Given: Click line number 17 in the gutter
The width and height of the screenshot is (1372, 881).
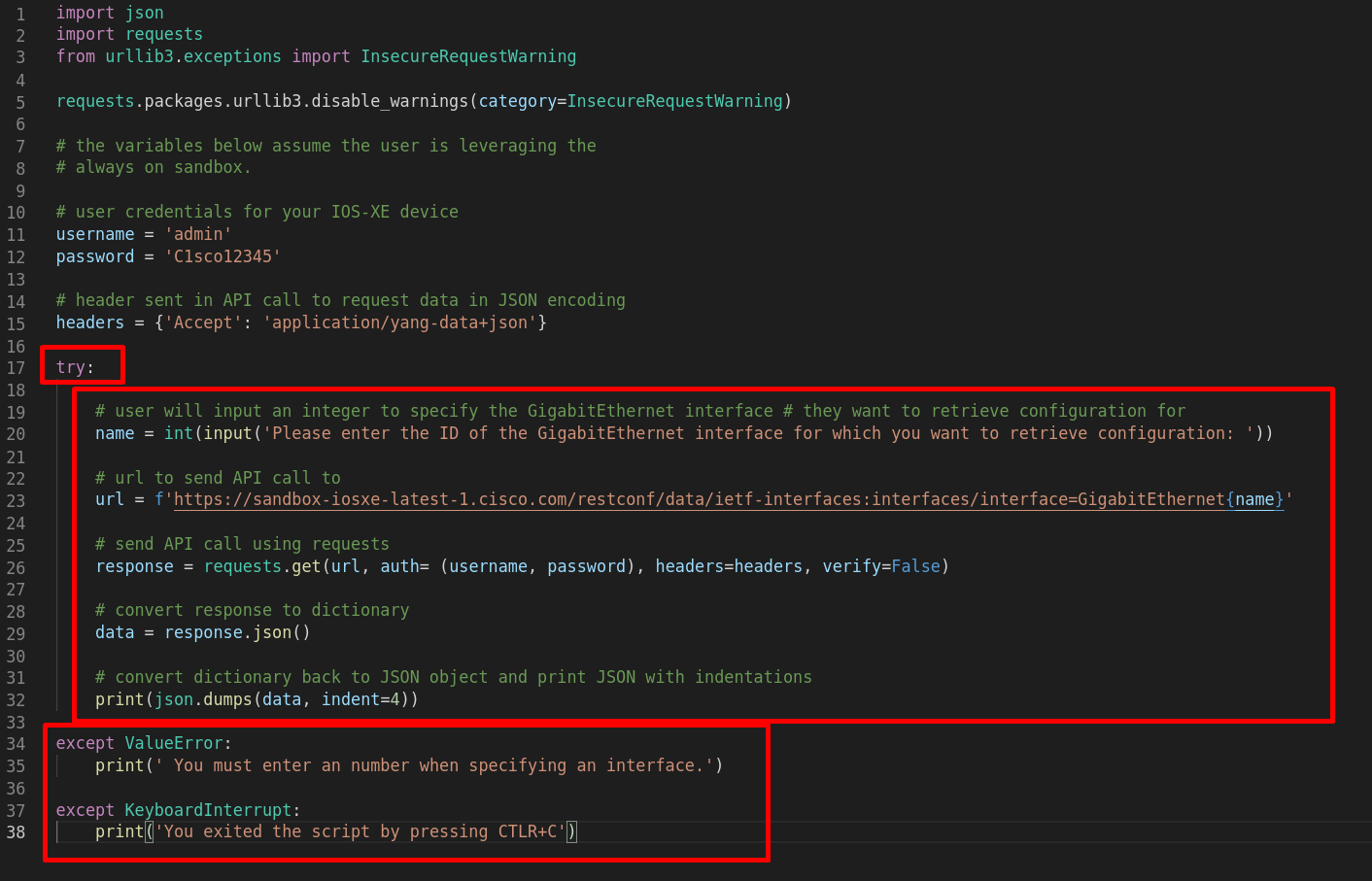Looking at the screenshot, I should point(17,368).
